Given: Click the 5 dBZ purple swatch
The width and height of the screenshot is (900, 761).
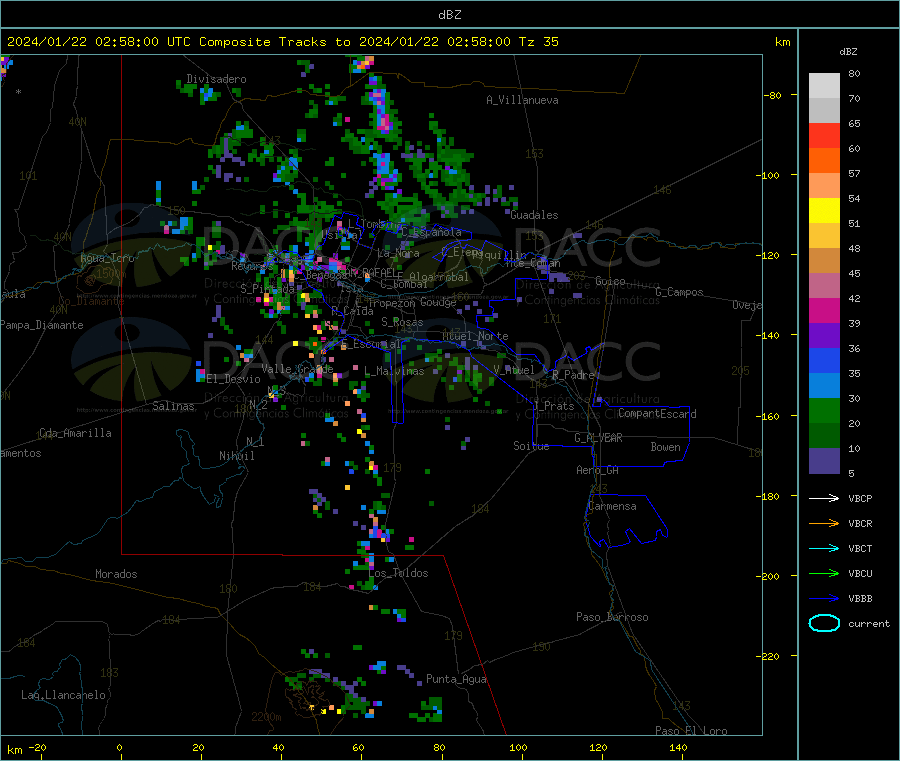Looking at the screenshot, I should [x=824, y=461].
